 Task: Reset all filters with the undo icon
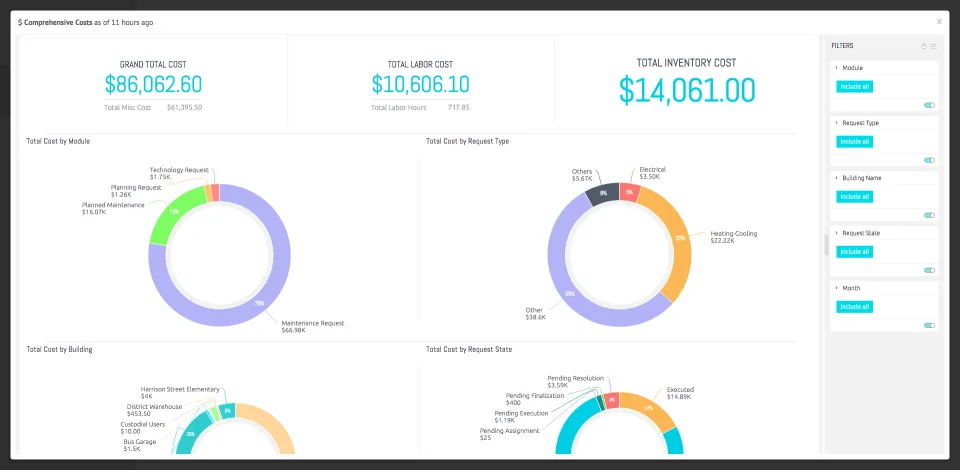(x=924, y=46)
